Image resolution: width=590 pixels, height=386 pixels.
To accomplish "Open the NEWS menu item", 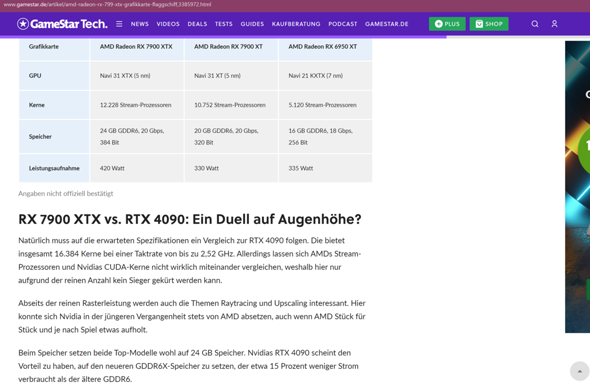I will tap(140, 24).
